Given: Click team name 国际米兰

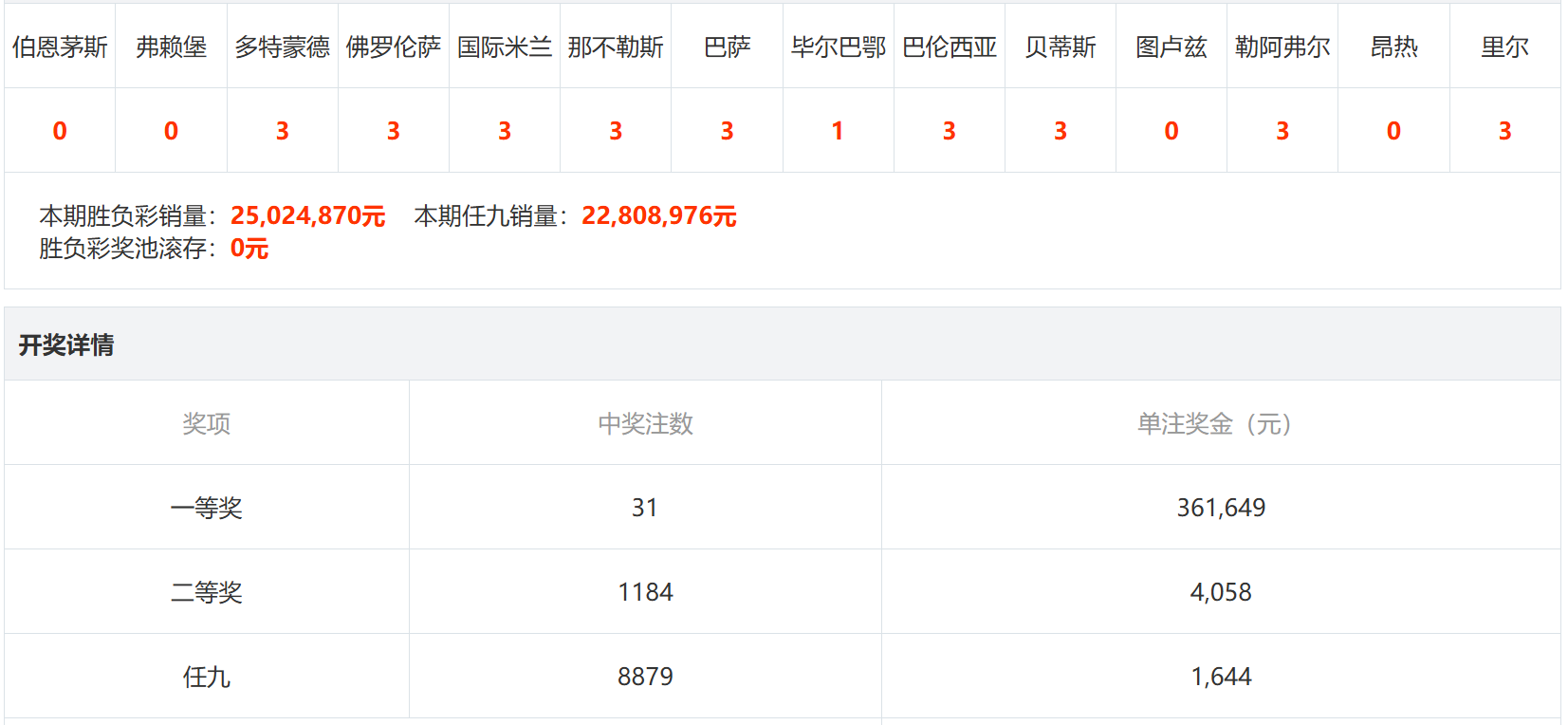Looking at the screenshot, I should [505, 46].
